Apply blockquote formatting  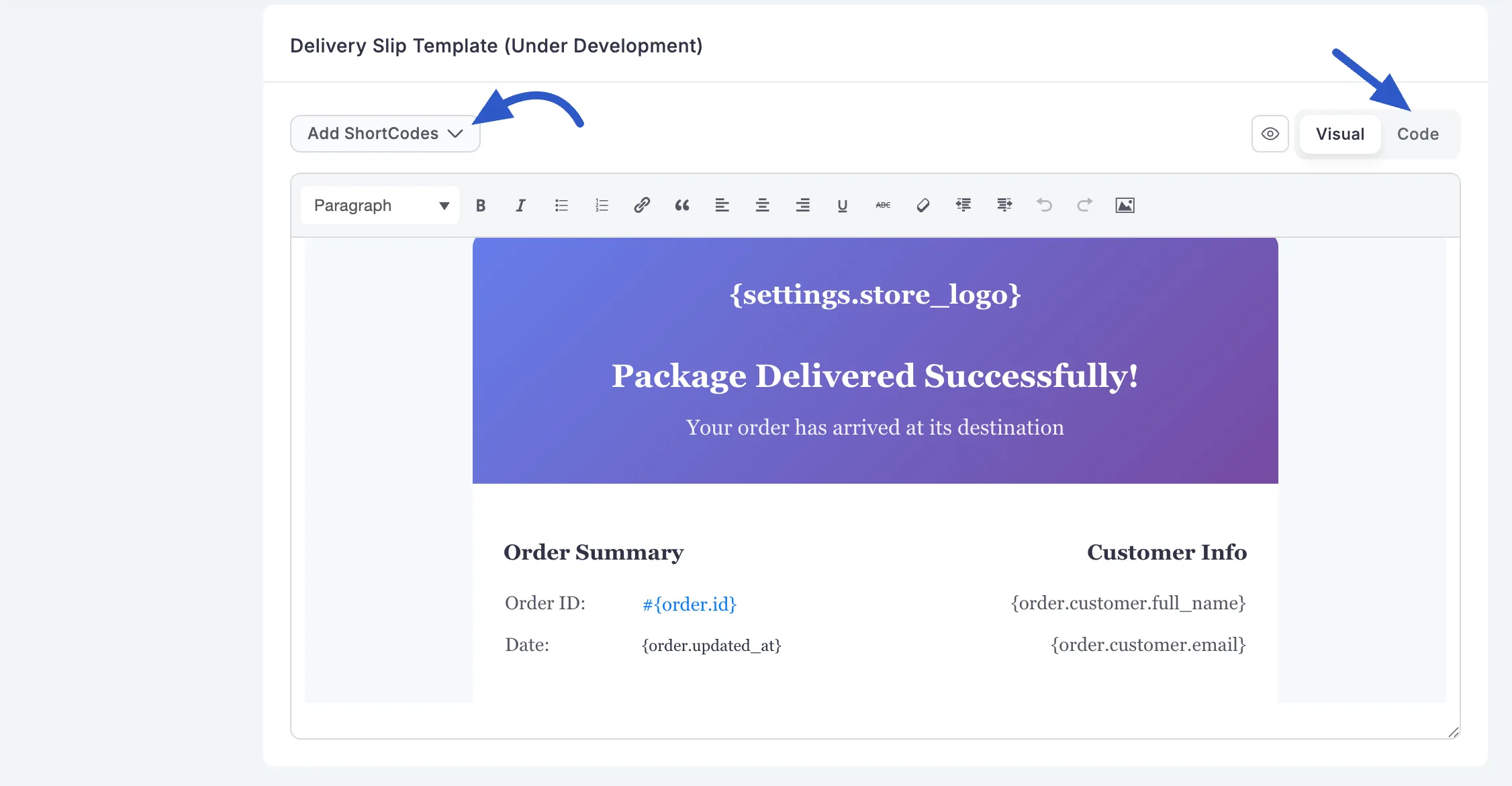682,206
